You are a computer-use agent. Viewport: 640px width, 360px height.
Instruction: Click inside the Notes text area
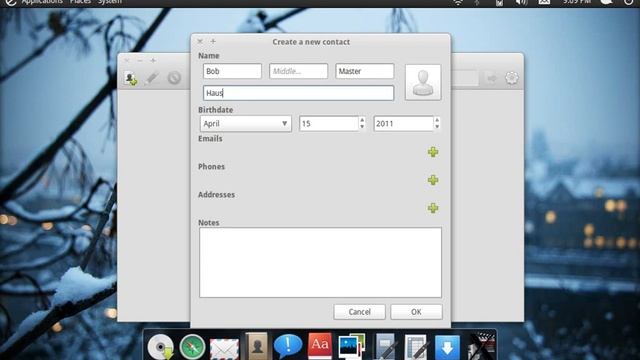click(320, 262)
